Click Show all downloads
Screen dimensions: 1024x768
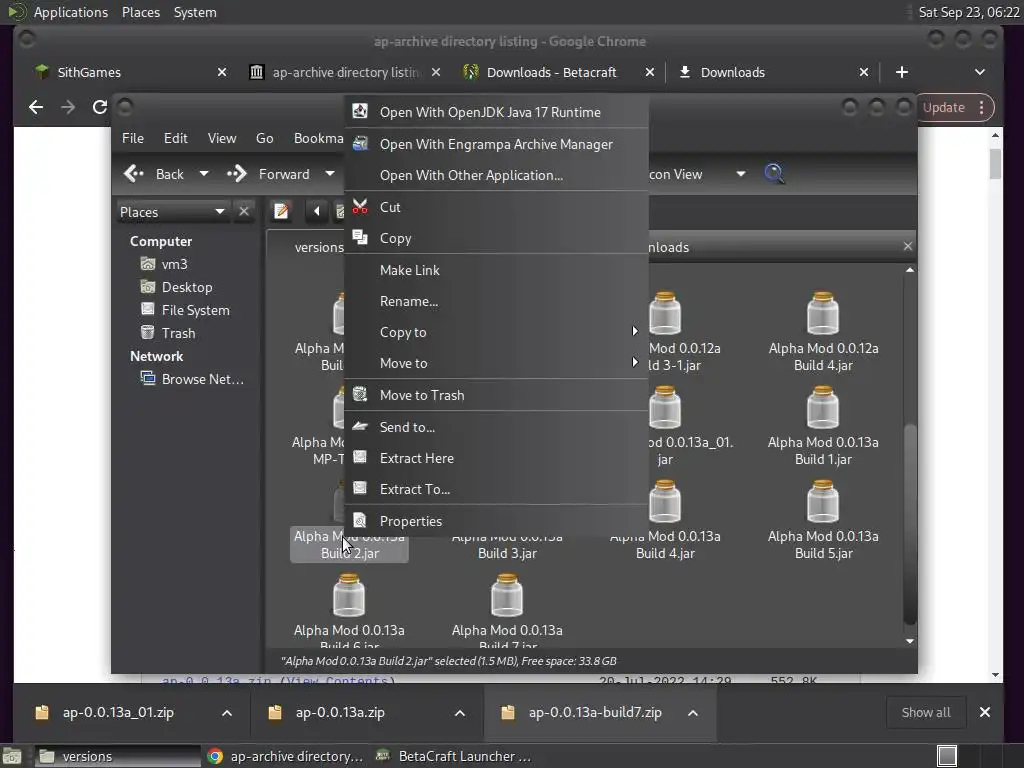925,712
